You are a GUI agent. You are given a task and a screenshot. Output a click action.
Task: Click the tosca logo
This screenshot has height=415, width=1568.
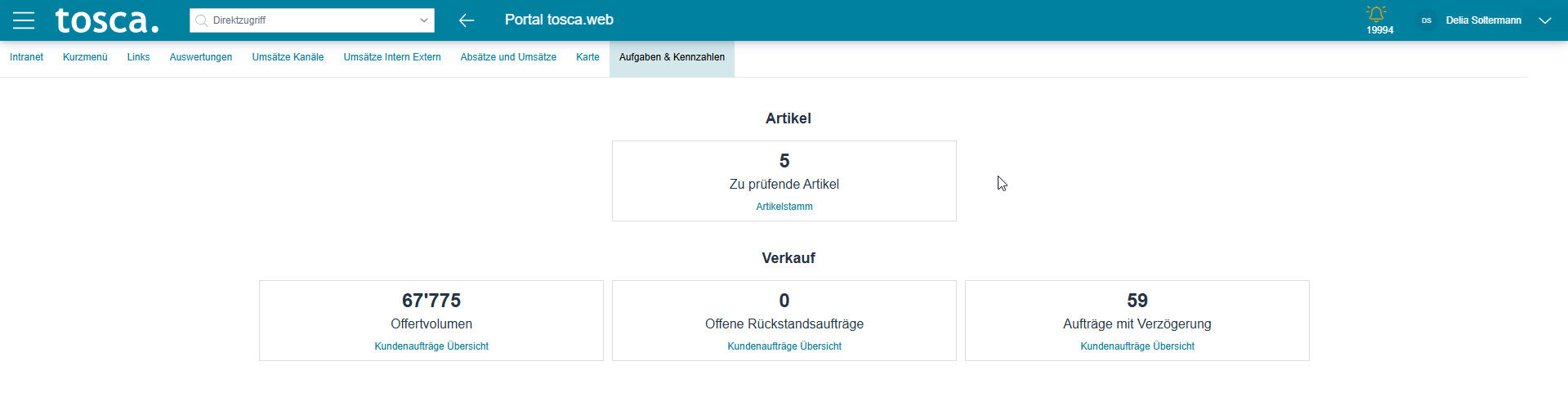106,20
